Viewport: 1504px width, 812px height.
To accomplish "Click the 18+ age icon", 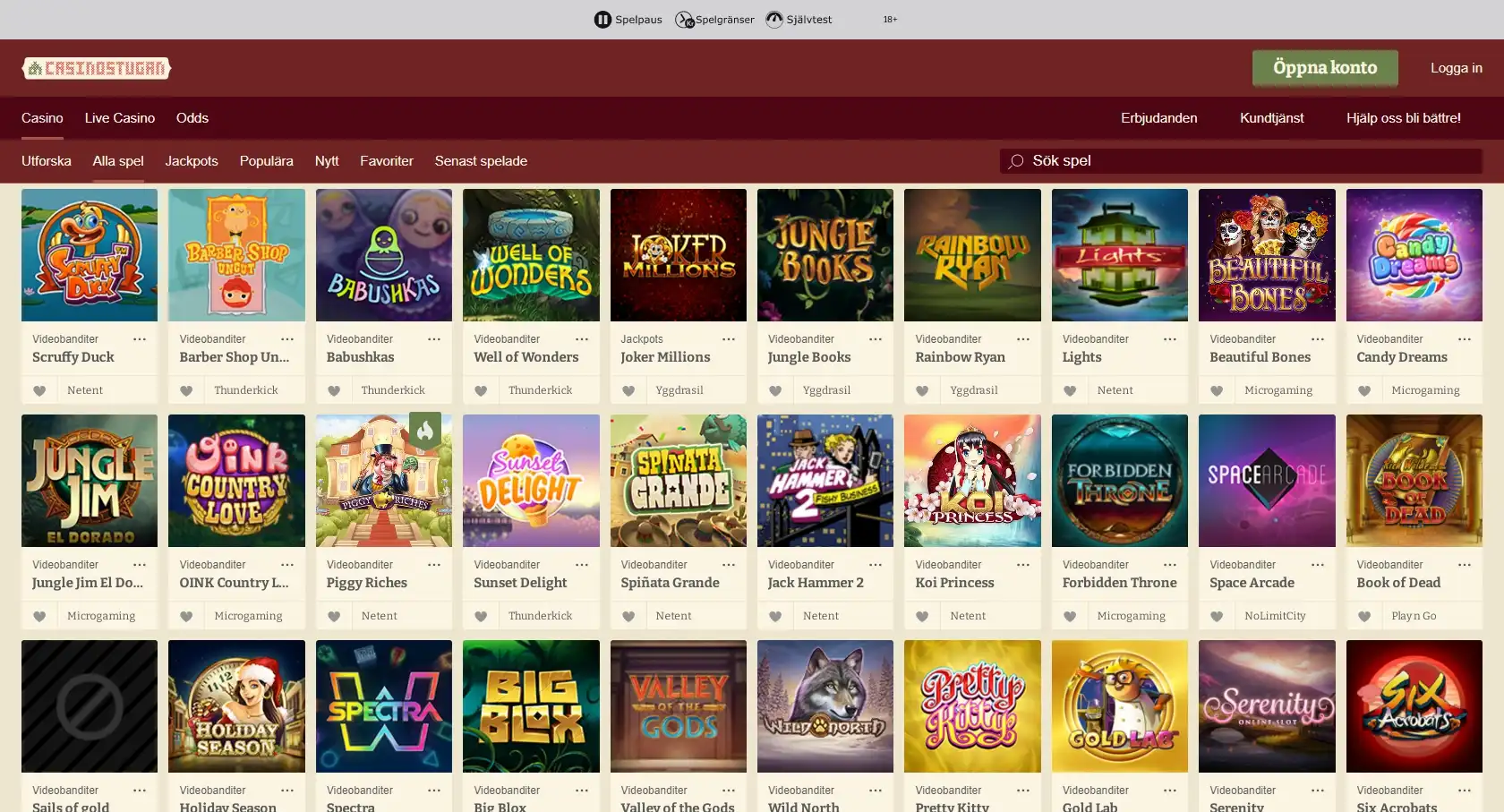I will 890,20.
